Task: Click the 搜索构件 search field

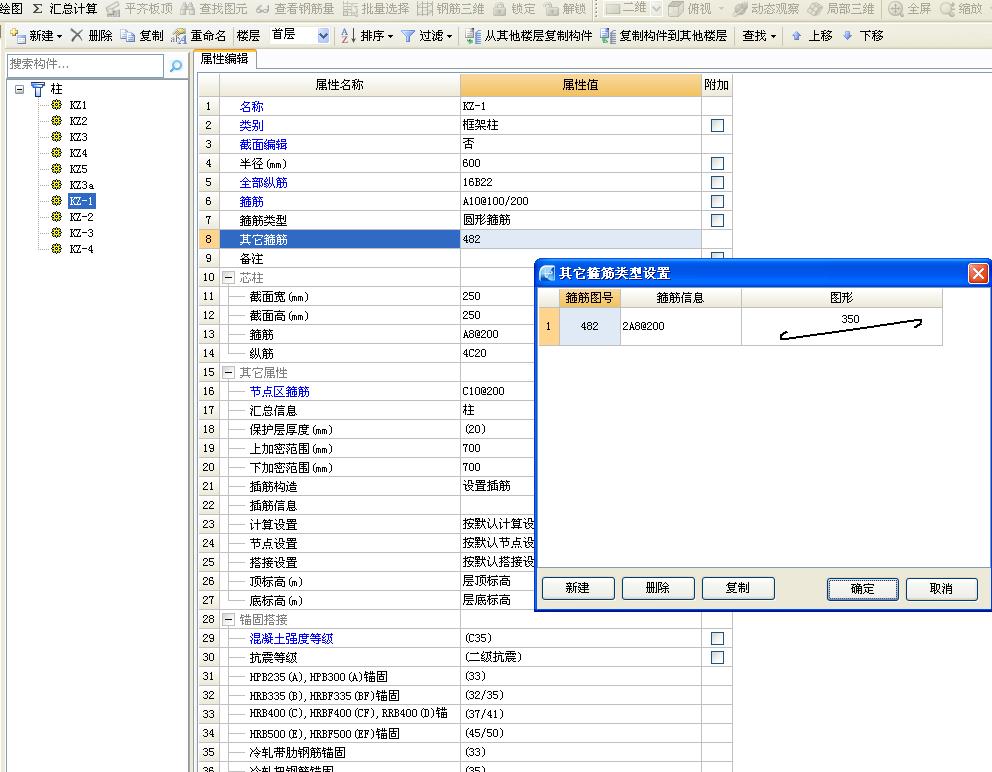Action: pyautogui.click(x=85, y=65)
